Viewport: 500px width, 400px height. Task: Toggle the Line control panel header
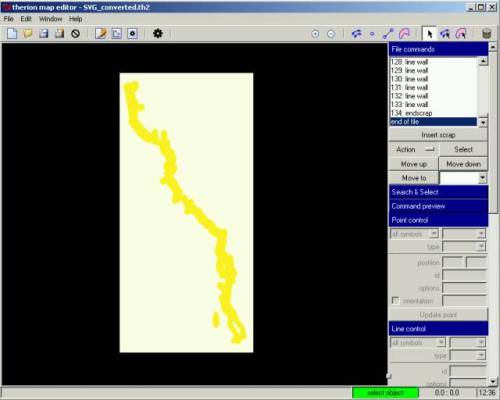coord(438,329)
